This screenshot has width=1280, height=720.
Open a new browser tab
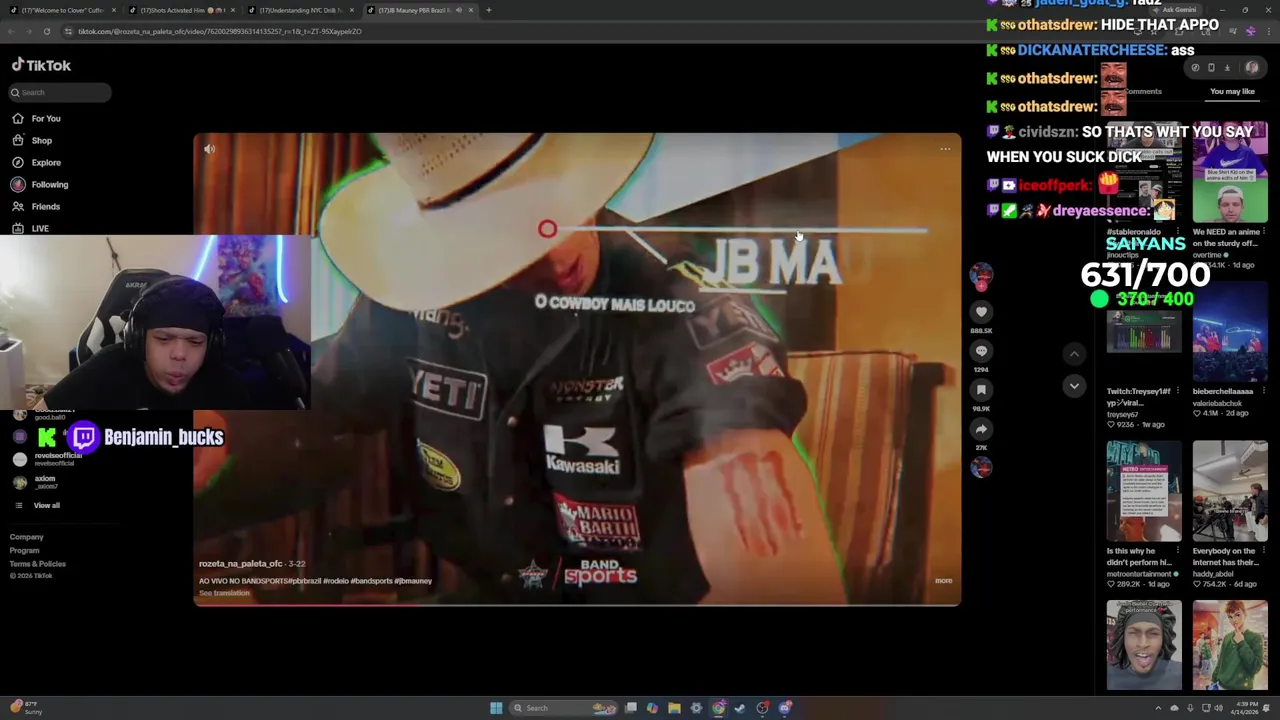(489, 10)
